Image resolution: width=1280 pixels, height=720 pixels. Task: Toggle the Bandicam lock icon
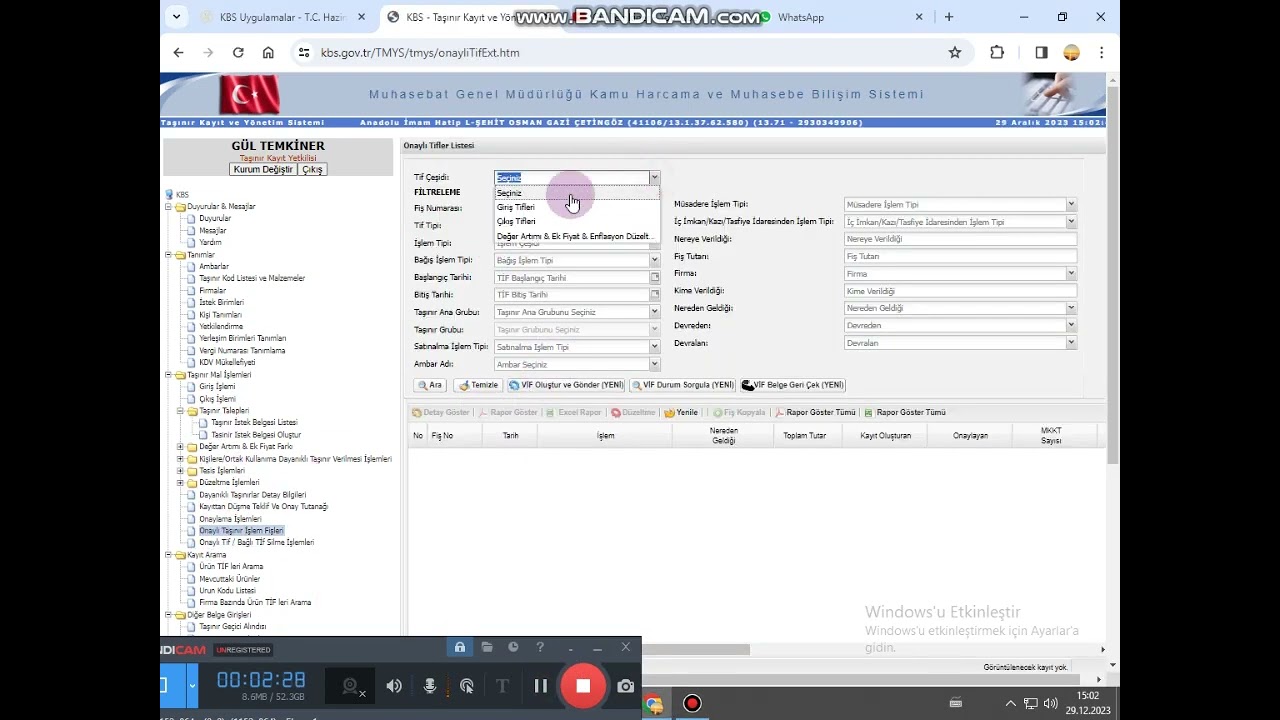(460, 648)
